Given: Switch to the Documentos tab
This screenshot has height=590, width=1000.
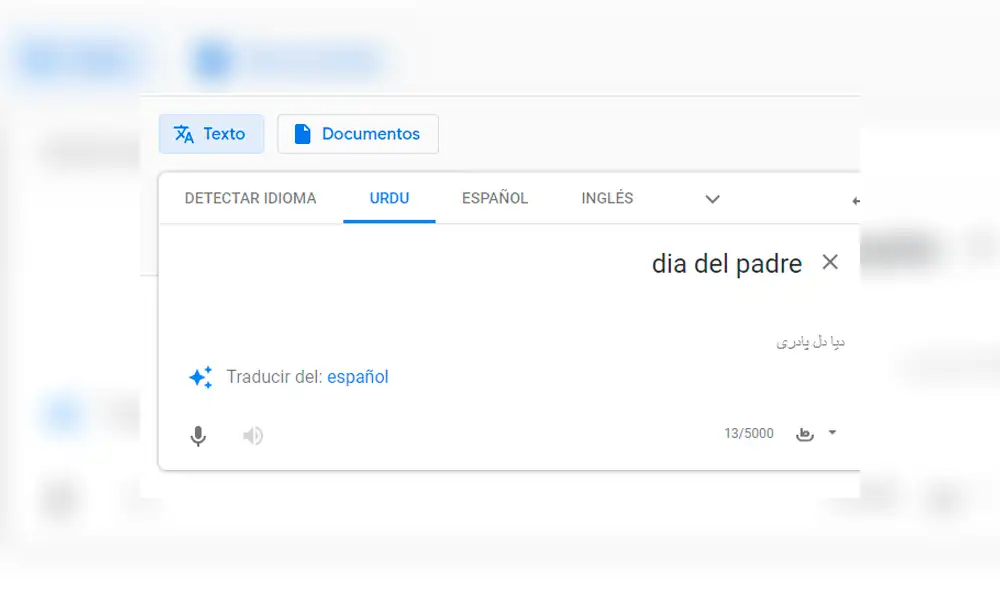Looking at the screenshot, I should pyautogui.click(x=357, y=133).
